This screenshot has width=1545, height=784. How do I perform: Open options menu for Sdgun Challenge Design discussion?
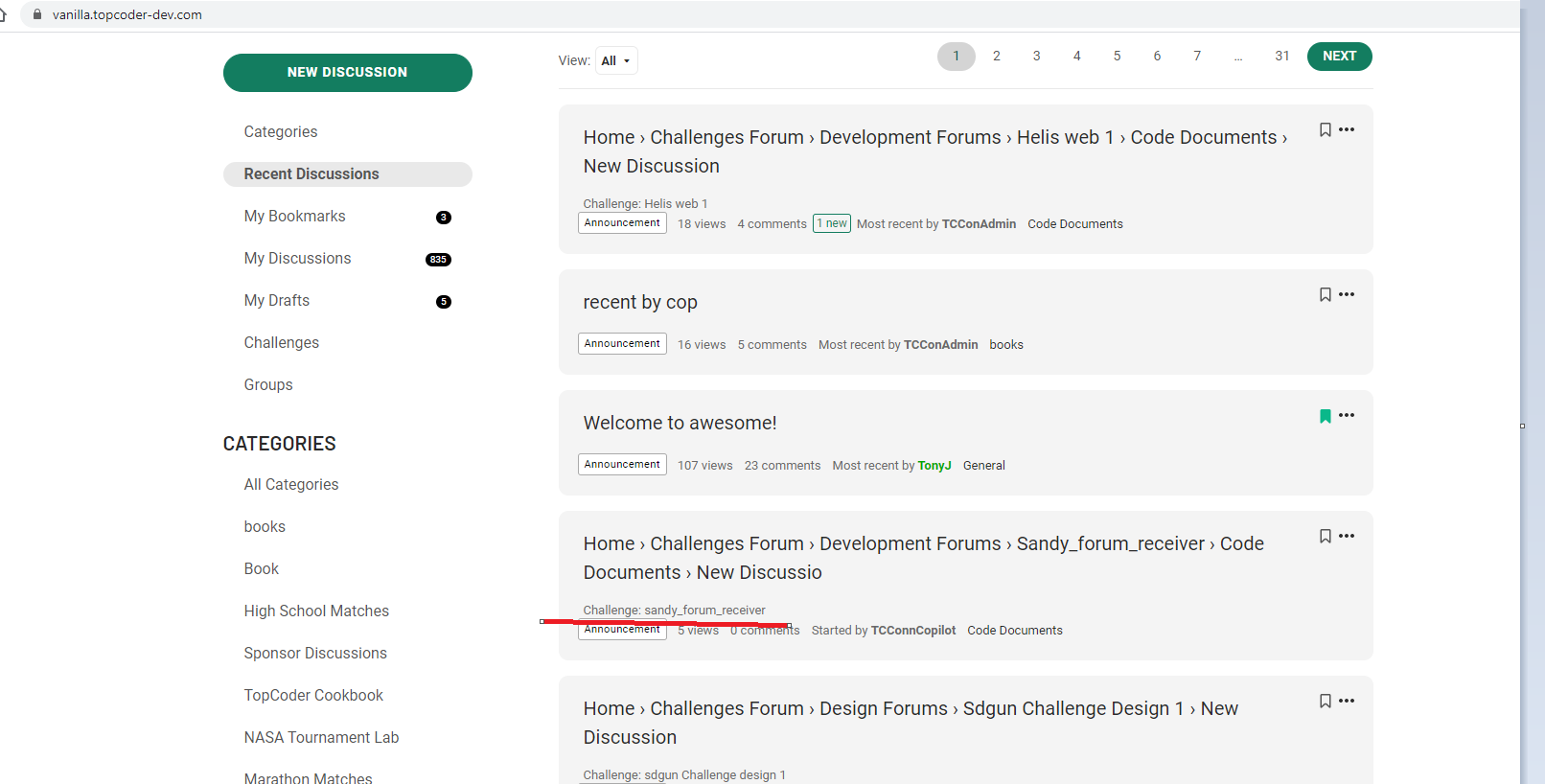pyautogui.click(x=1347, y=701)
